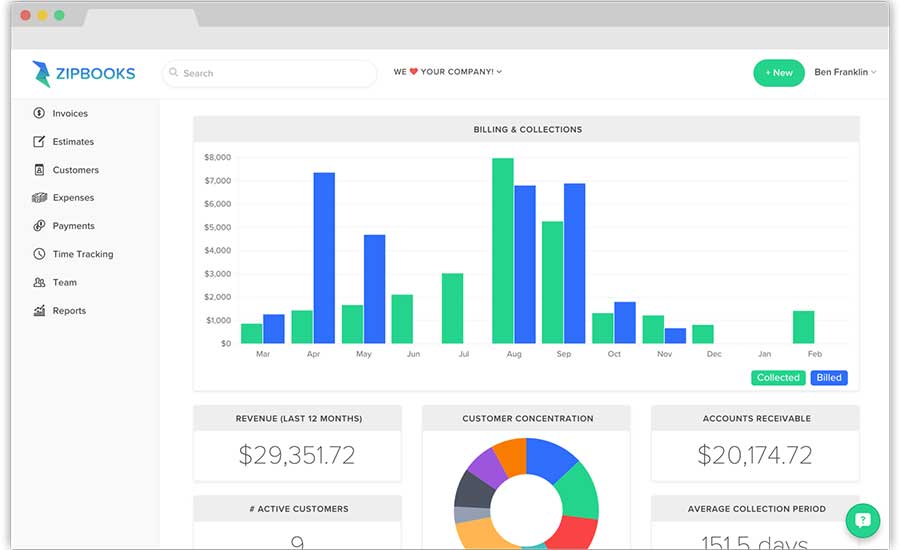Image resolution: width=900 pixels, height=550 pixels.
Task: Click the Reports chart icon
Action: coord(39,311)
